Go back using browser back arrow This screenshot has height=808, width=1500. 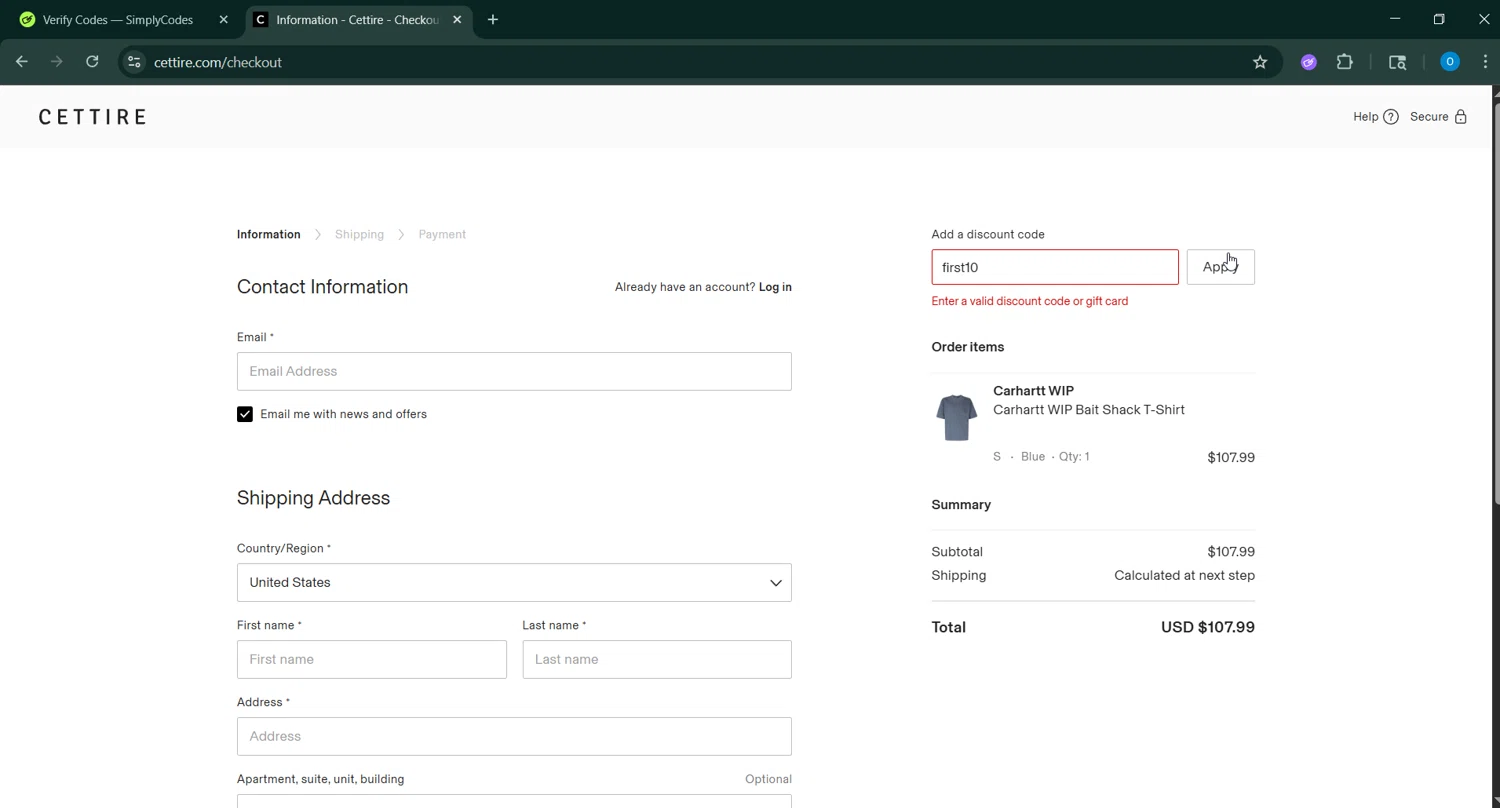22,62
